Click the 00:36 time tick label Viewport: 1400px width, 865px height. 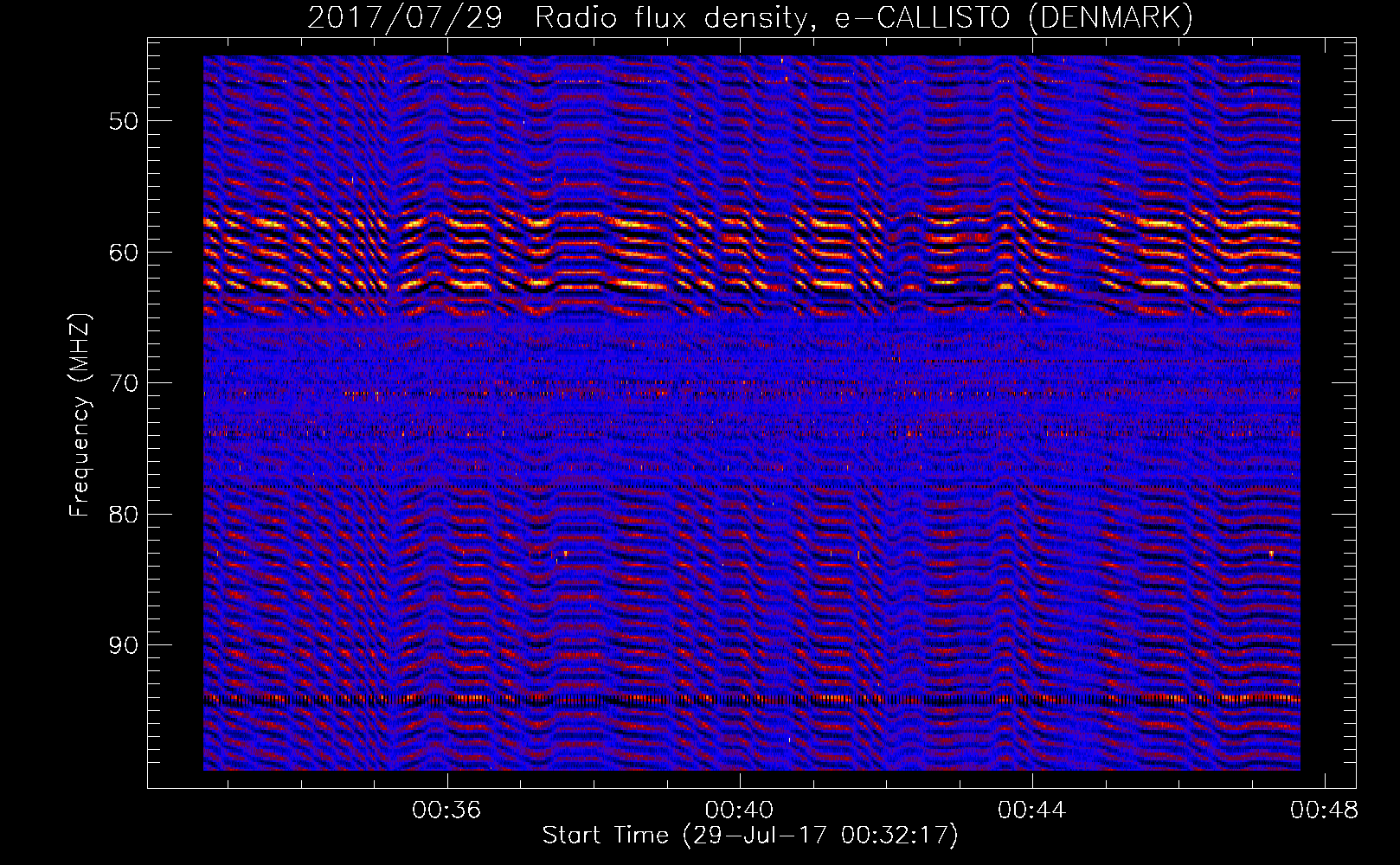(x=446, y=811)
